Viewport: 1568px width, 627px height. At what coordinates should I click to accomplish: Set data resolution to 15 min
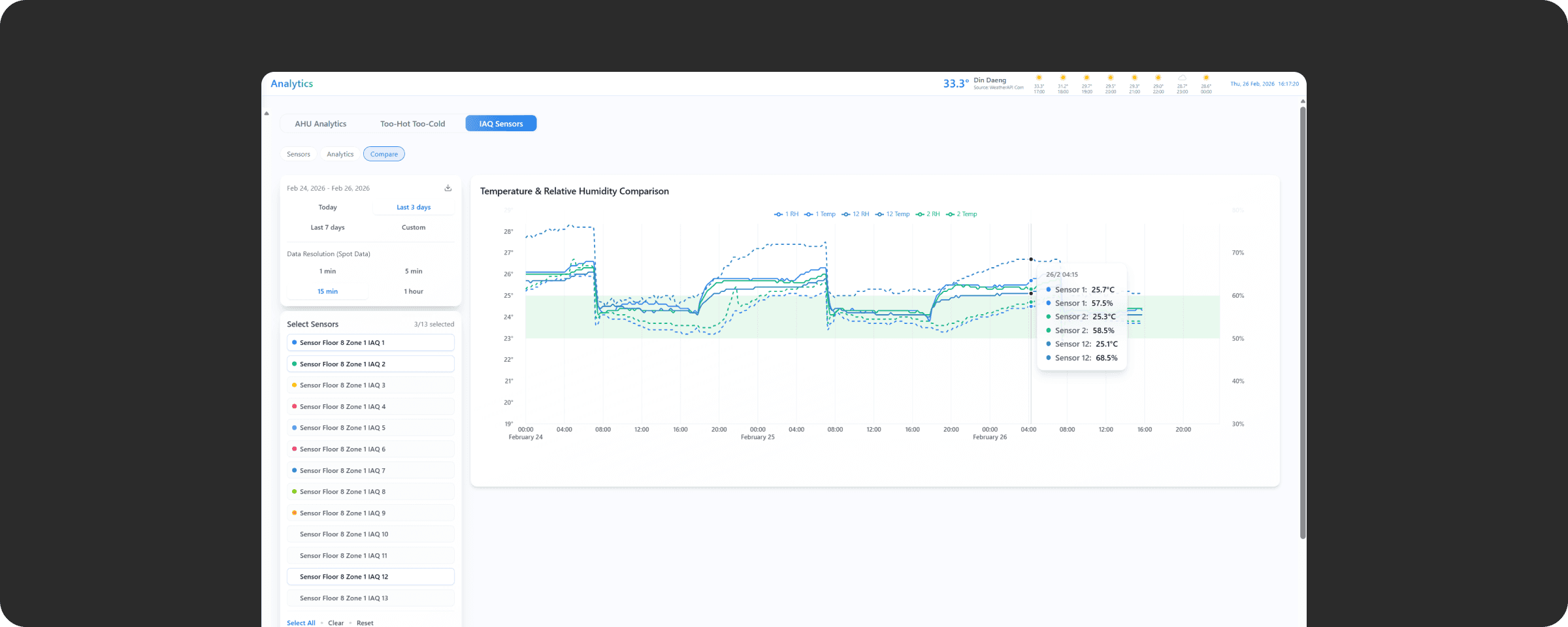pyautogui.click(x=328, y=291)
